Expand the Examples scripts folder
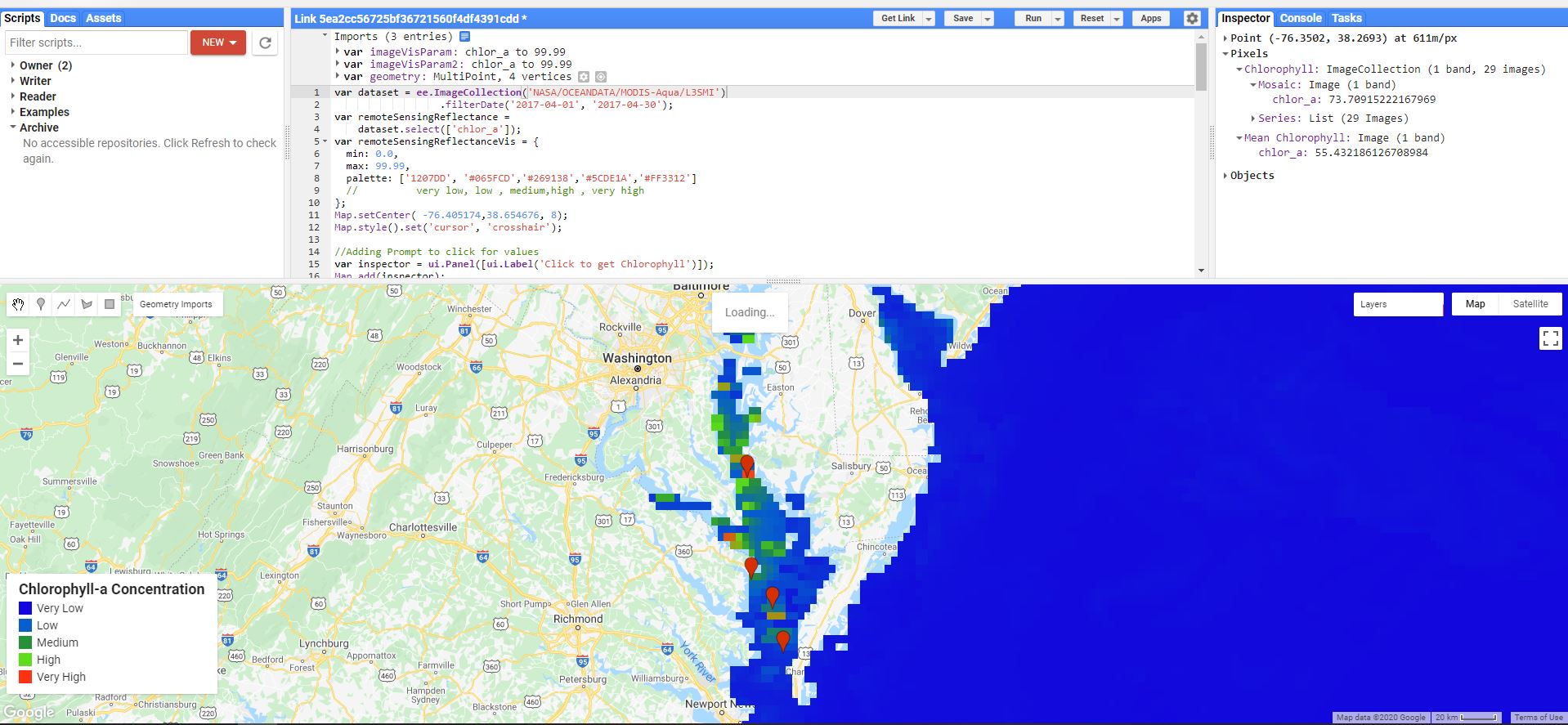1568x725 pixels. click(x=13, y=112)
